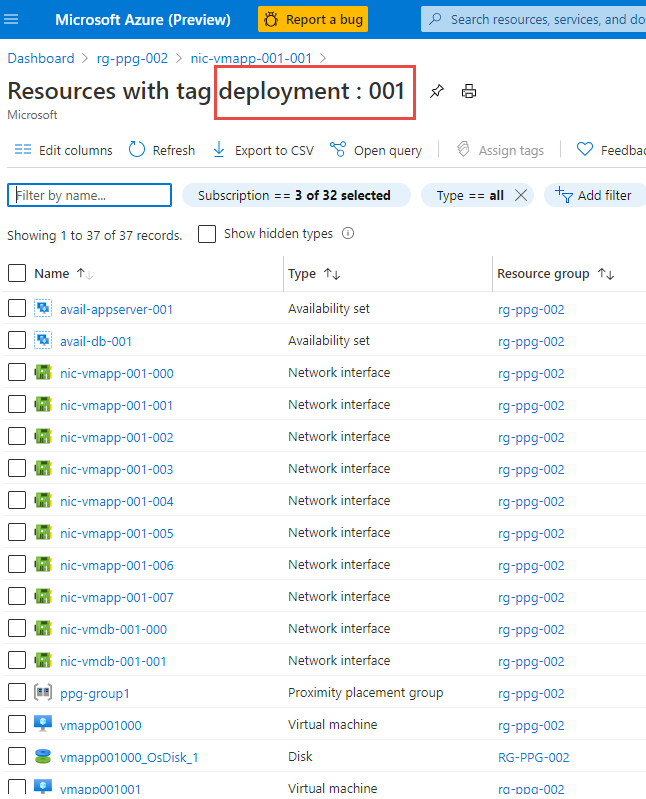The image size is (646, 799).
Task: Click Report a bug button
Action: 313,19
